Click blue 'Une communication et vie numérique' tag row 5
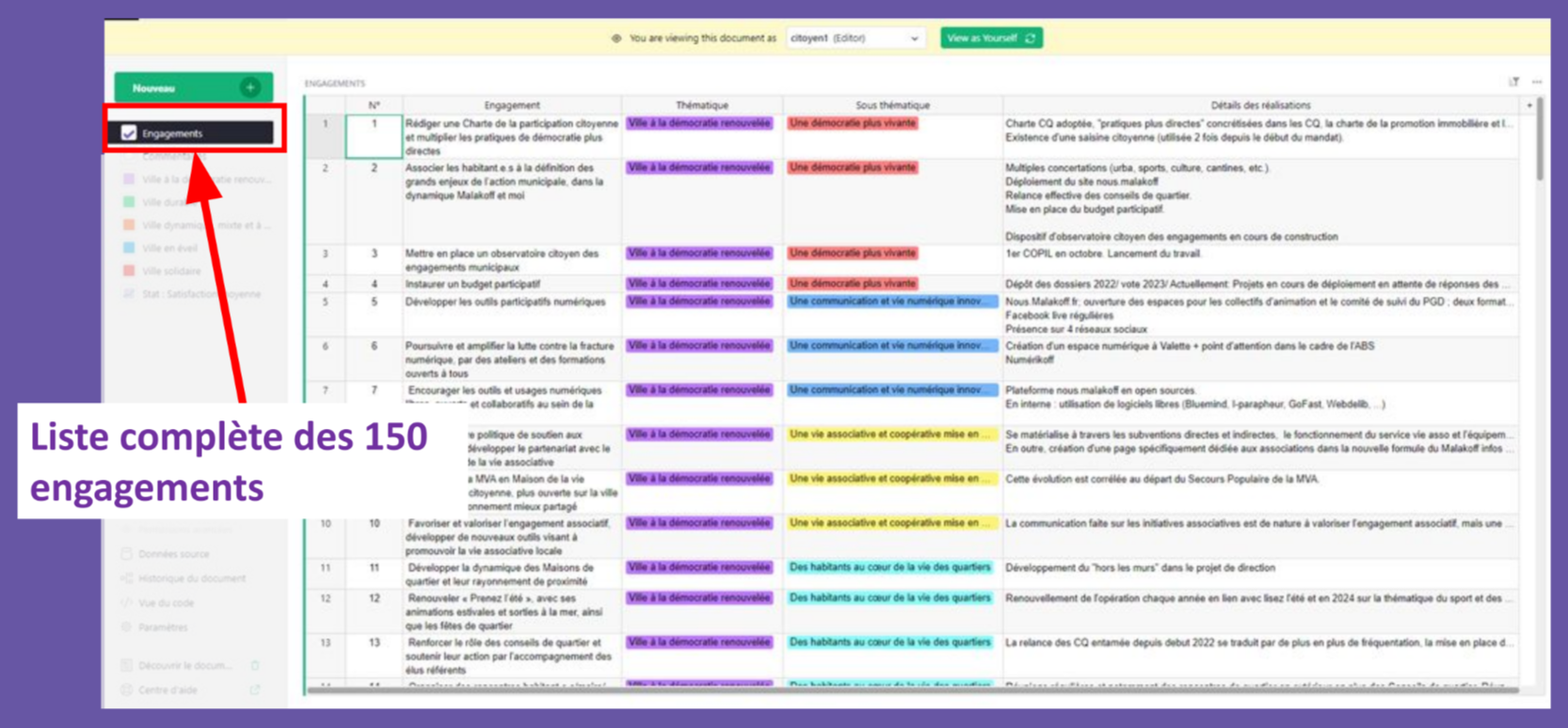 [892, 302]
